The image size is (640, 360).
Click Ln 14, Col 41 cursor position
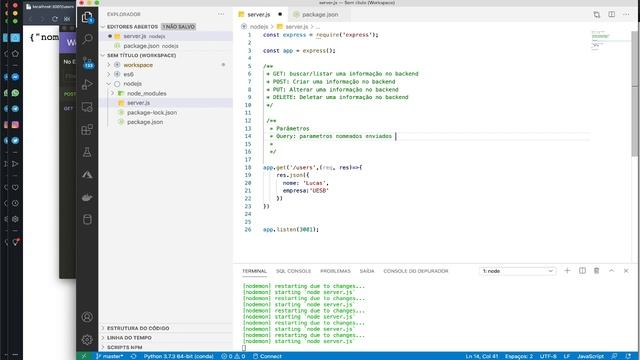(x=482, y=356)
